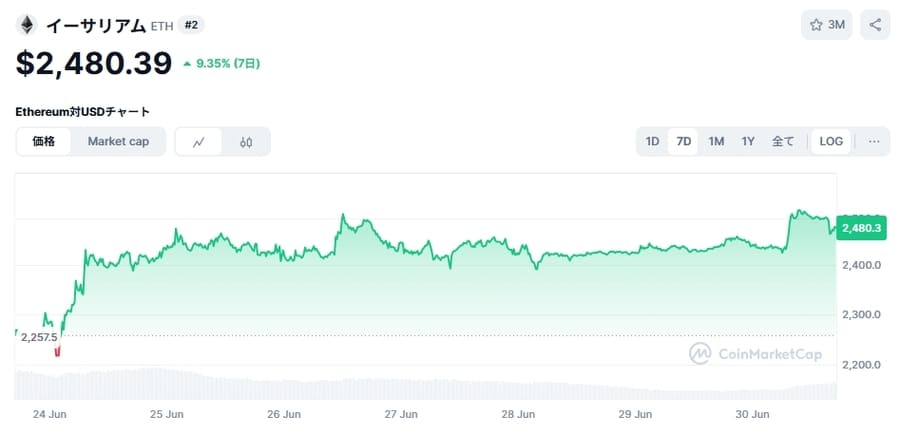Click the 29 Jun date axis label
Screen dimensions: 900x435
(635, 414)
